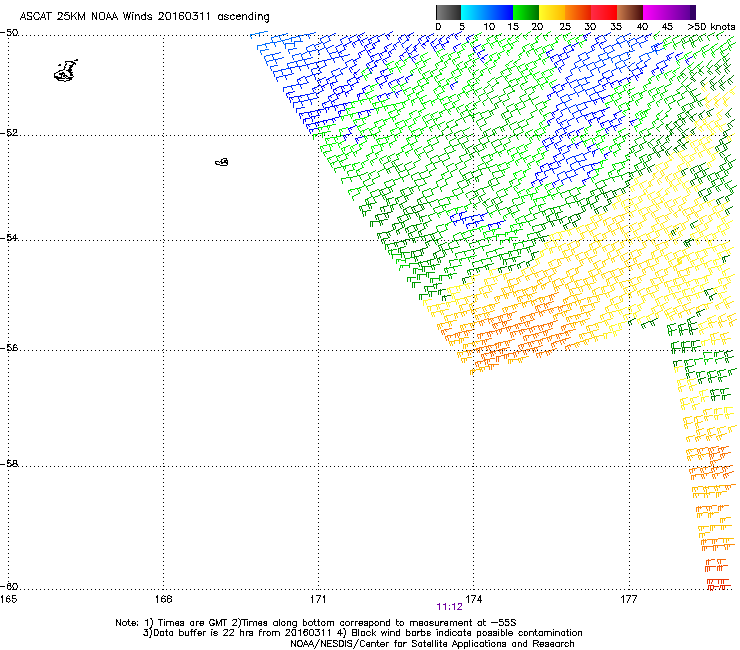Click the brown 35-40 knots legend band
The height and width of the screenshot is (650, 740).
pyautogui.click(x=630, y=12)
